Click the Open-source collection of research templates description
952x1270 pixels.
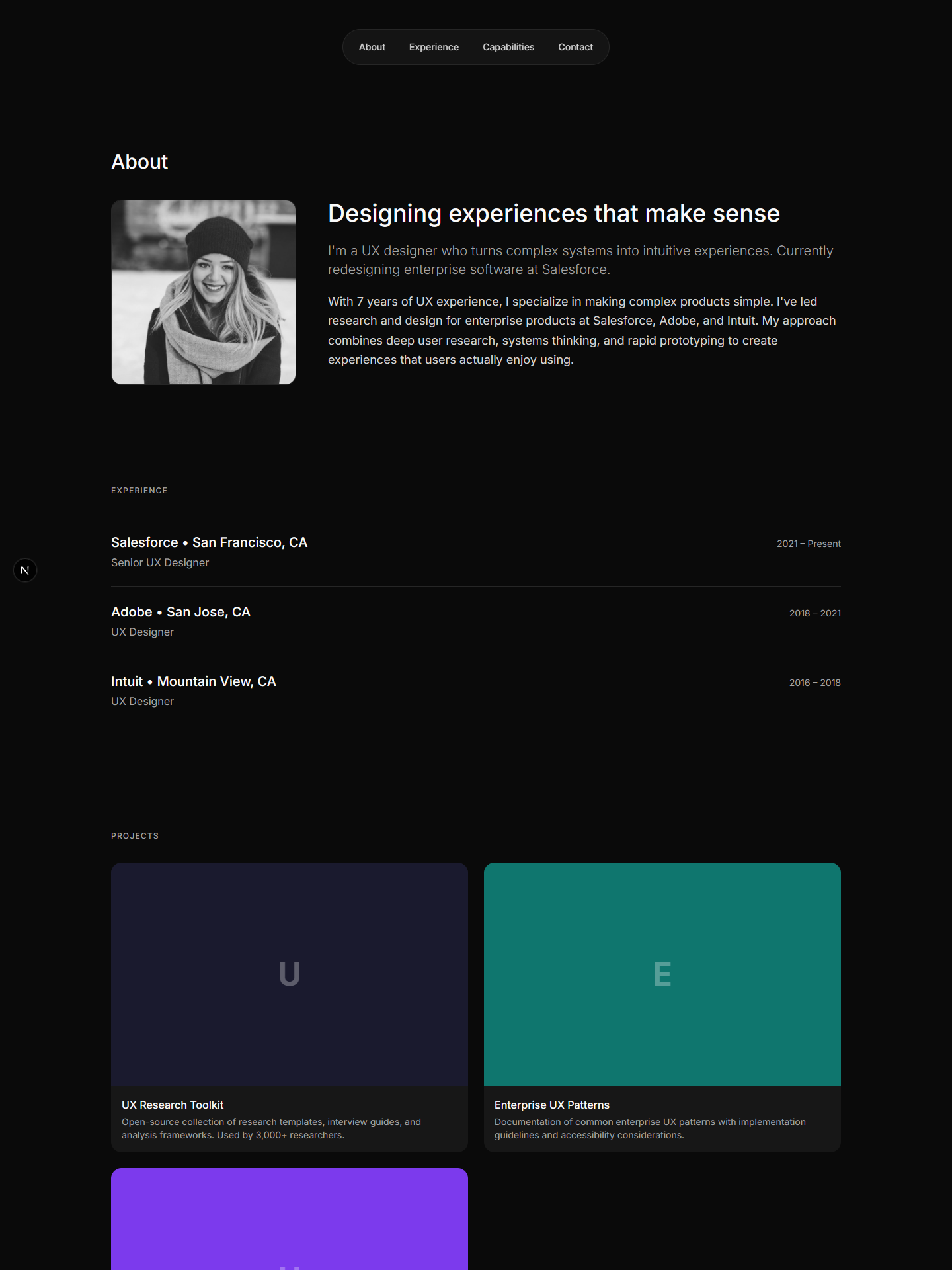click(x=271, y=1128)
